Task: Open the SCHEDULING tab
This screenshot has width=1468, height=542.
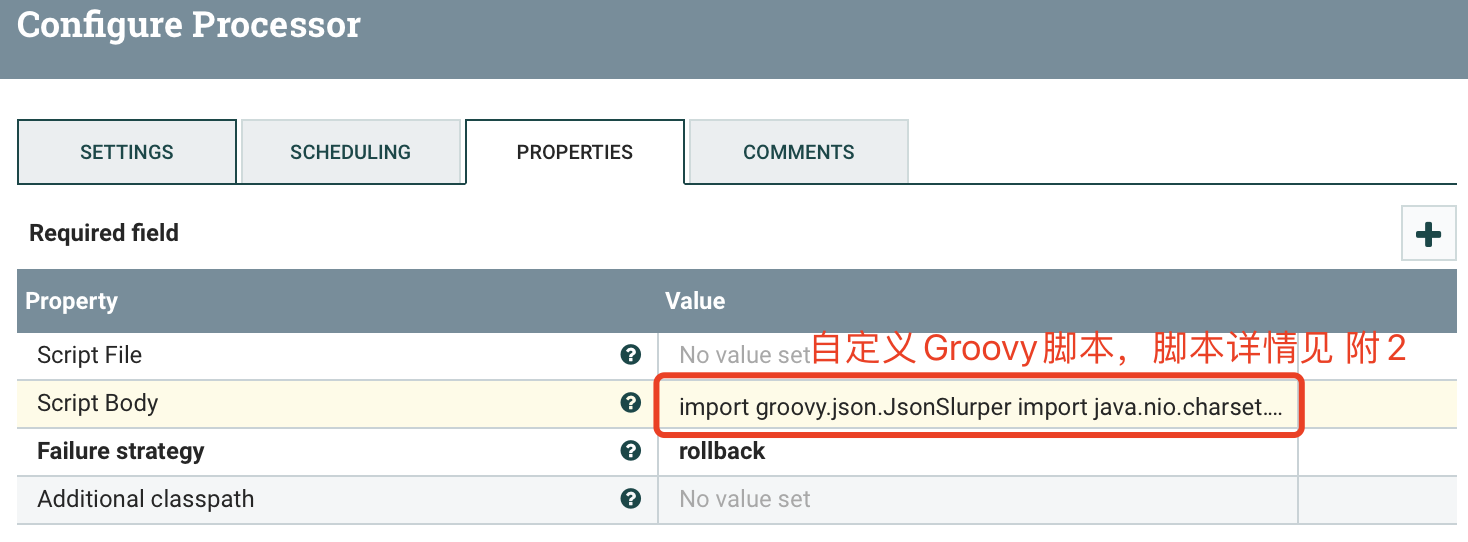Action: (x=351, y=152)
